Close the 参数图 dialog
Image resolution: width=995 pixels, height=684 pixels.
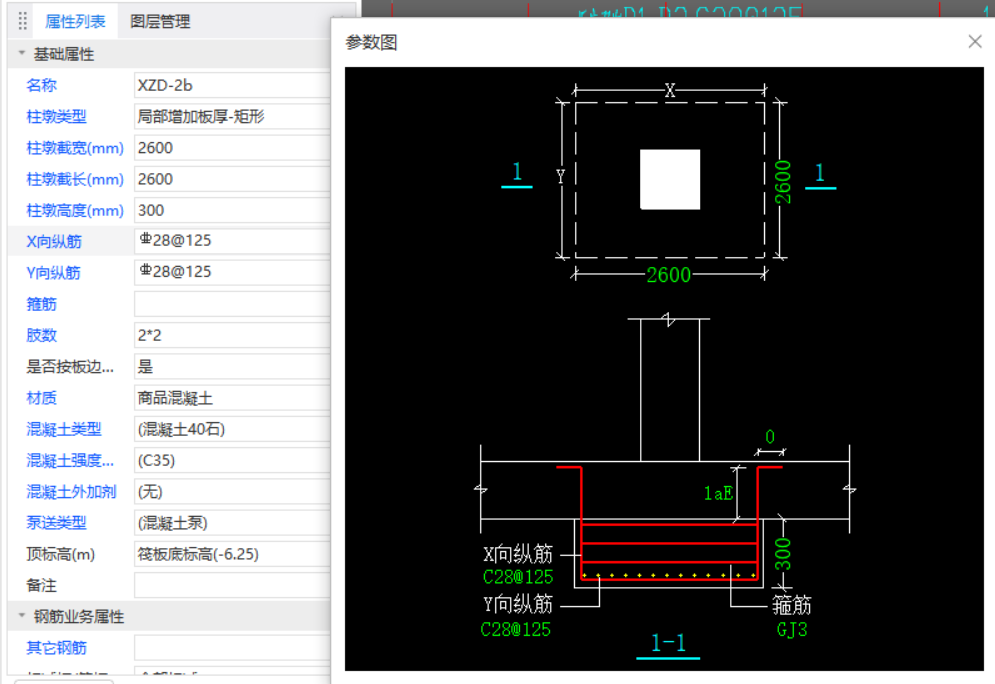pyautogui.click(x=975, y=42)
